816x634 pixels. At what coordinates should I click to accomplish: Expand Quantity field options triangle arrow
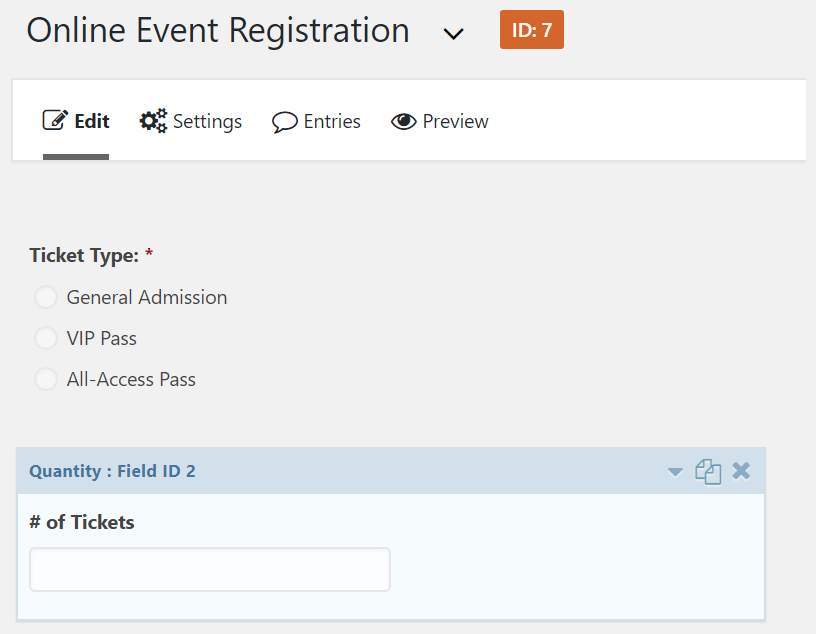pos(675,472)
